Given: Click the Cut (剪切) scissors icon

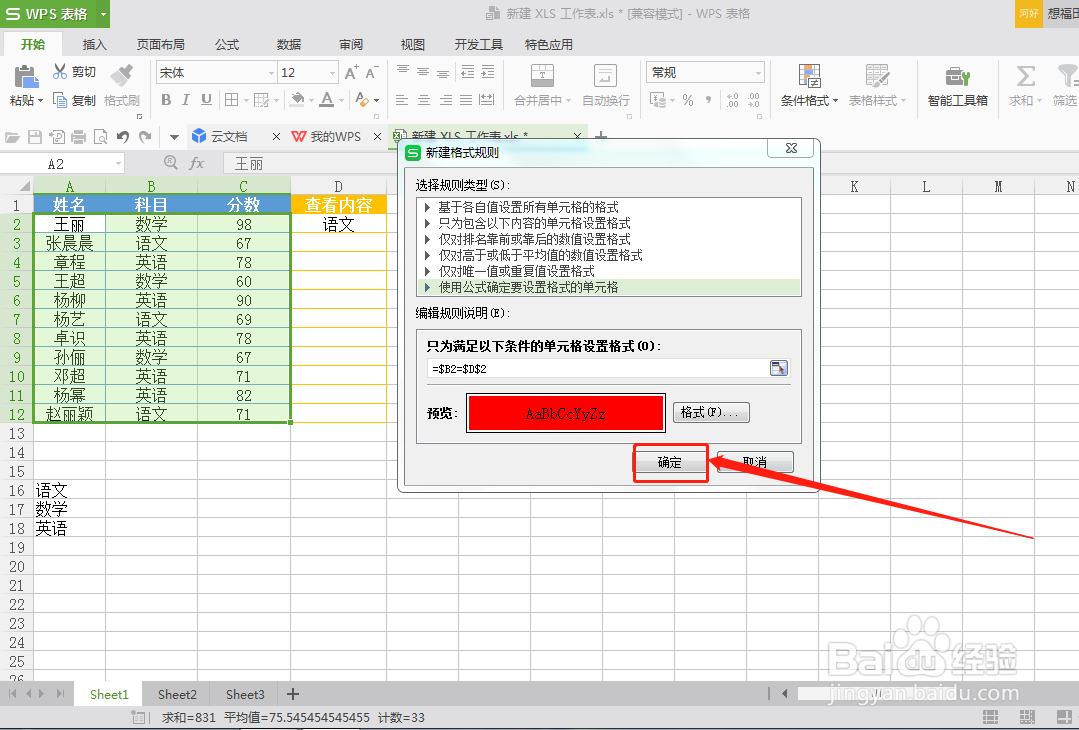Looking at the screenshot, I should [x=60, y=72].
